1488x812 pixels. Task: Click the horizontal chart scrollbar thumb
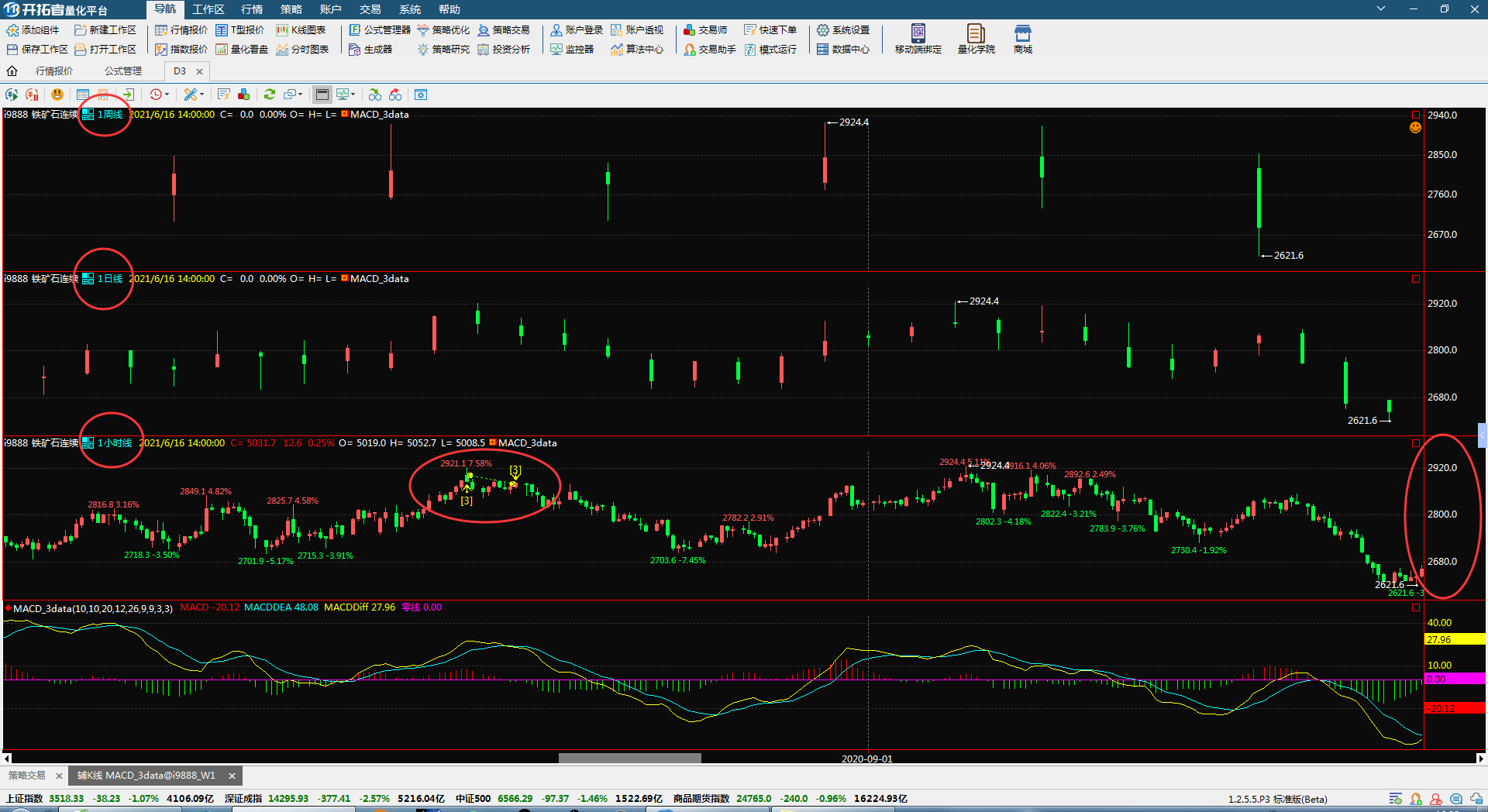click(629, 759)
